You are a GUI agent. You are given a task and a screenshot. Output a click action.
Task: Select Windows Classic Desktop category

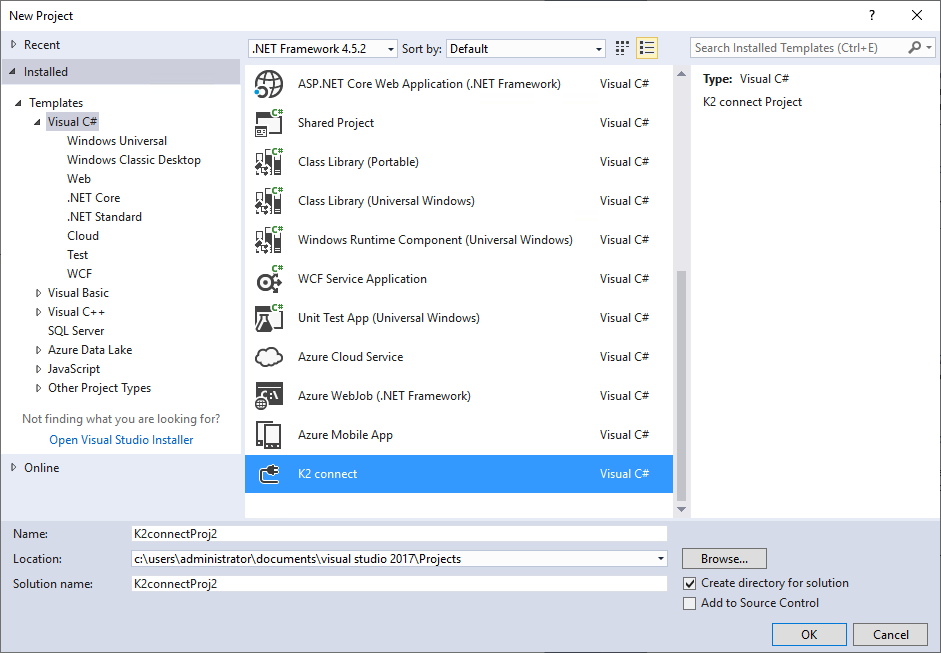point(134,160)
